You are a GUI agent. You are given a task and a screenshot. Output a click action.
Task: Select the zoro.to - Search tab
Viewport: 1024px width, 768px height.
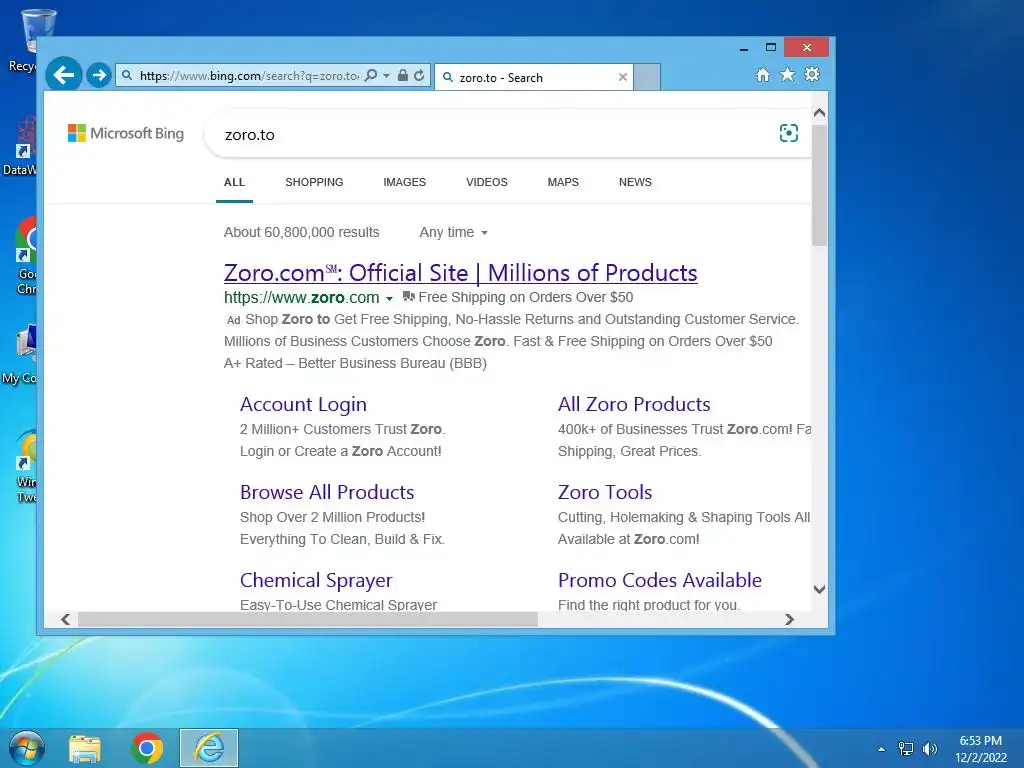534,77
